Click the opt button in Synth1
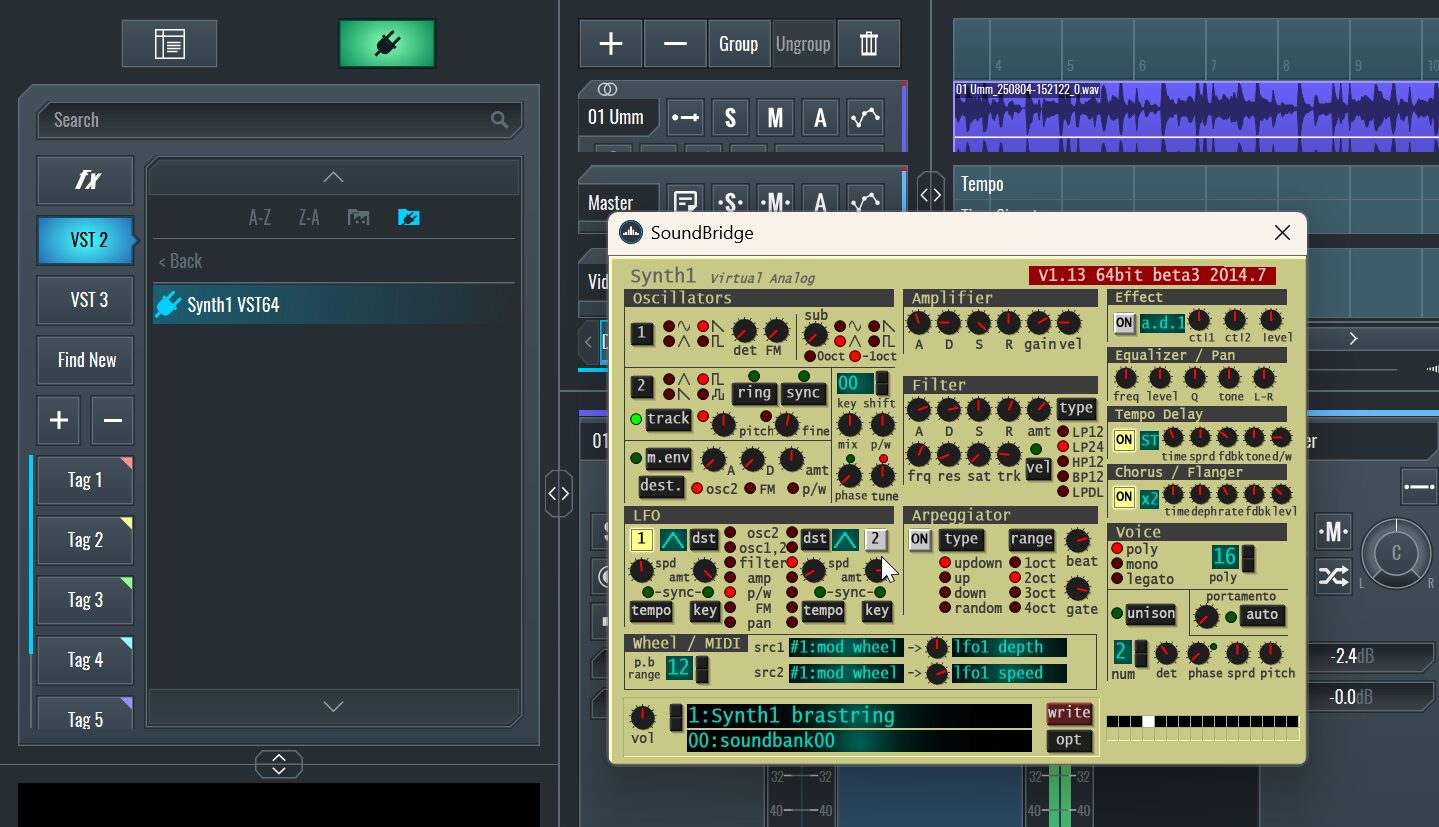The image size is (1439, 827). tap(1069, 740)
